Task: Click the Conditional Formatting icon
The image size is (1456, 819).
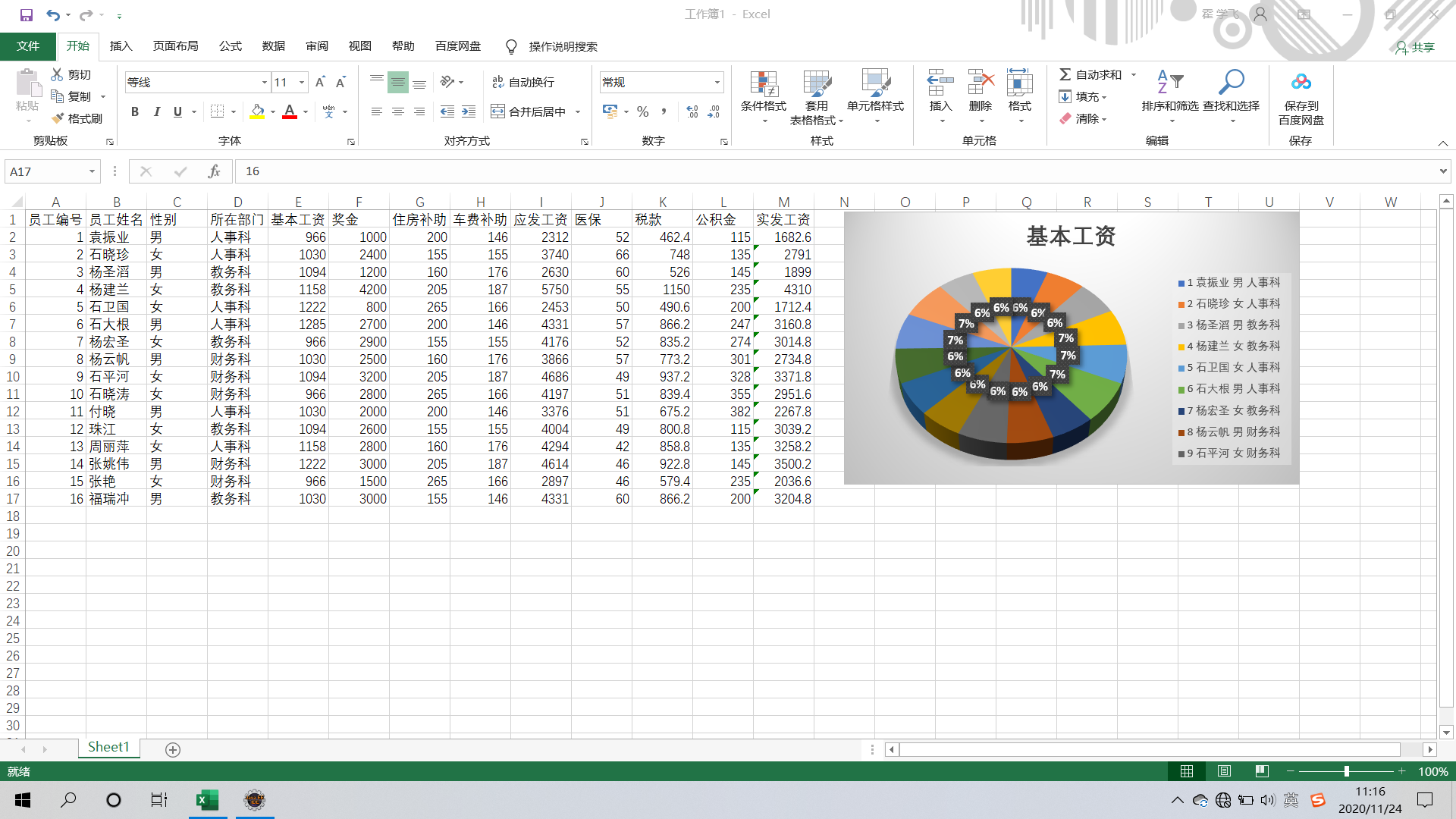Action: coord(764,83)
